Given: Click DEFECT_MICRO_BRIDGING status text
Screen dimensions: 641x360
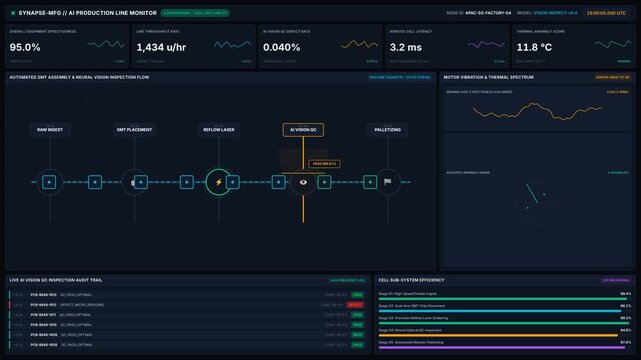Looking at the screenshot, I should [x=82, y=305].
